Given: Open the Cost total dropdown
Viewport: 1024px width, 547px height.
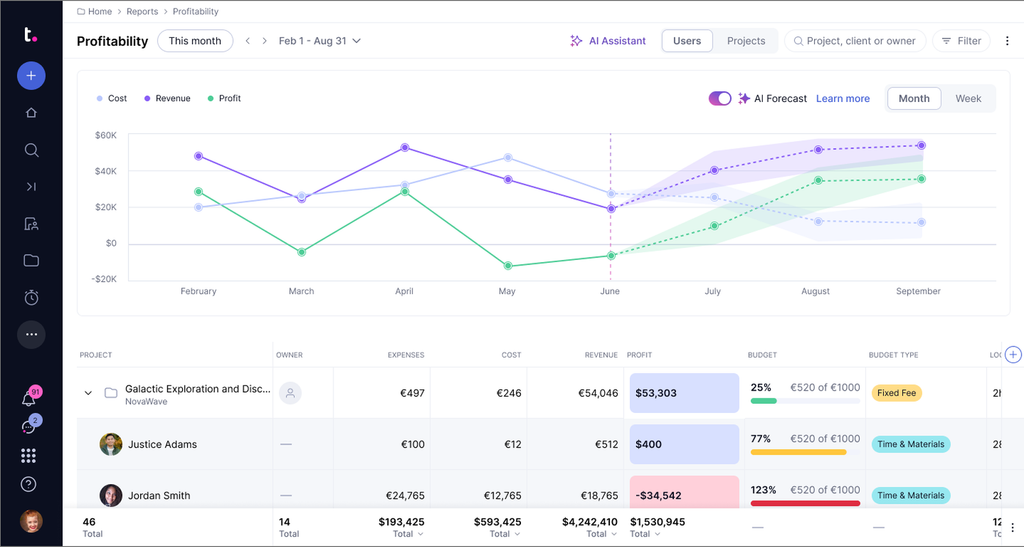Looking at the screenshot, I should click(505, 533).
